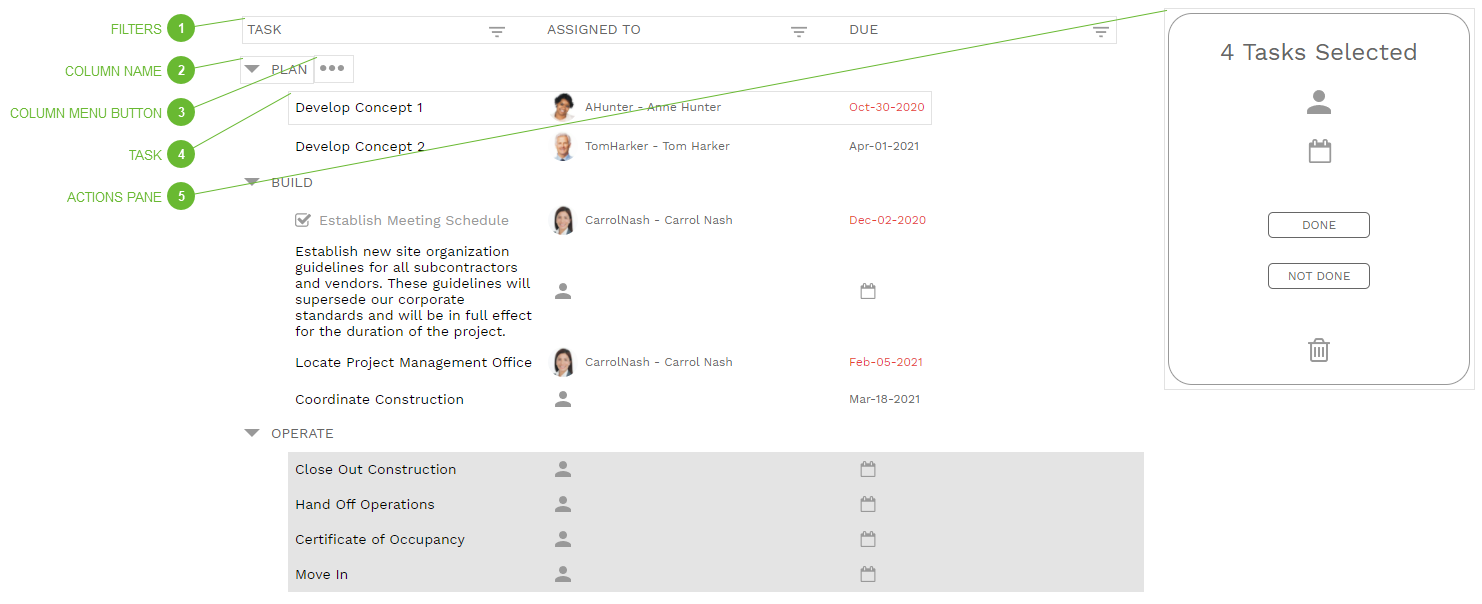Click assign person icon in actions pane
Viewport: 1482px width, 604px height.
coord(1319,102)
